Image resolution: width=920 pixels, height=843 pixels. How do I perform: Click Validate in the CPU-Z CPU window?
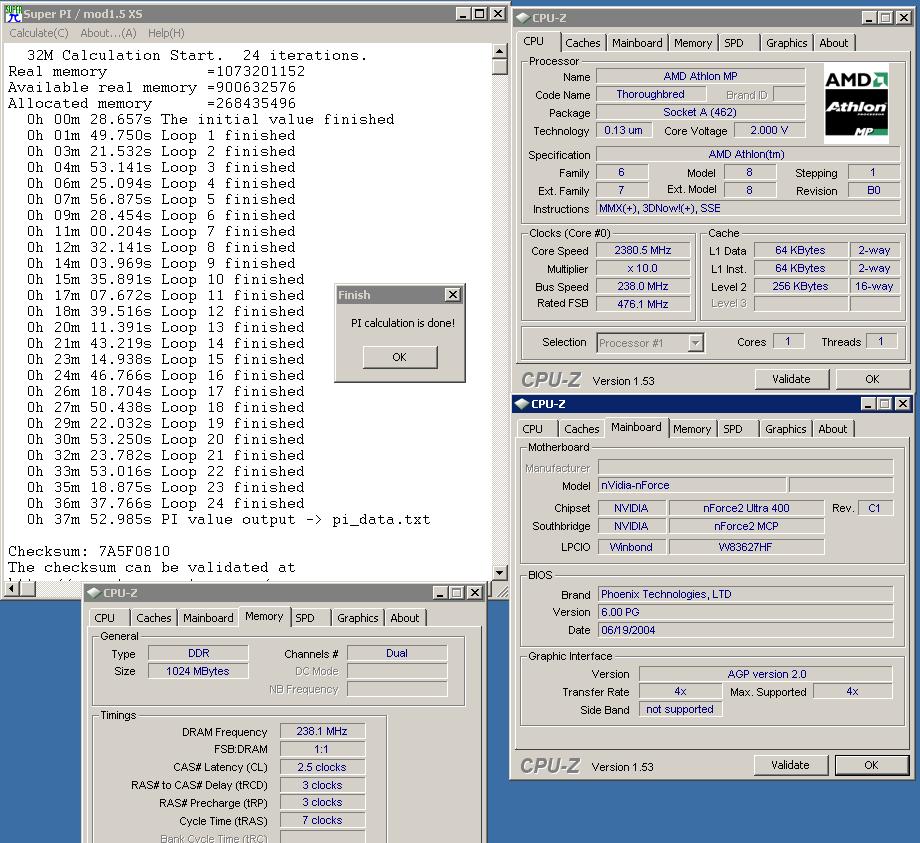[x=791, y=379]
